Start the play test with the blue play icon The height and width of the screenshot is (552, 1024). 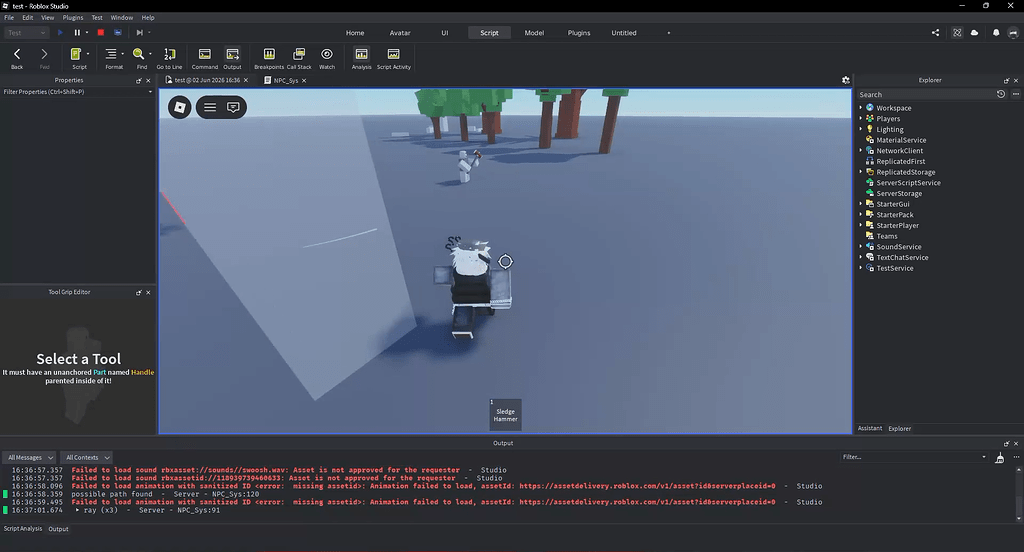point(60,33)
